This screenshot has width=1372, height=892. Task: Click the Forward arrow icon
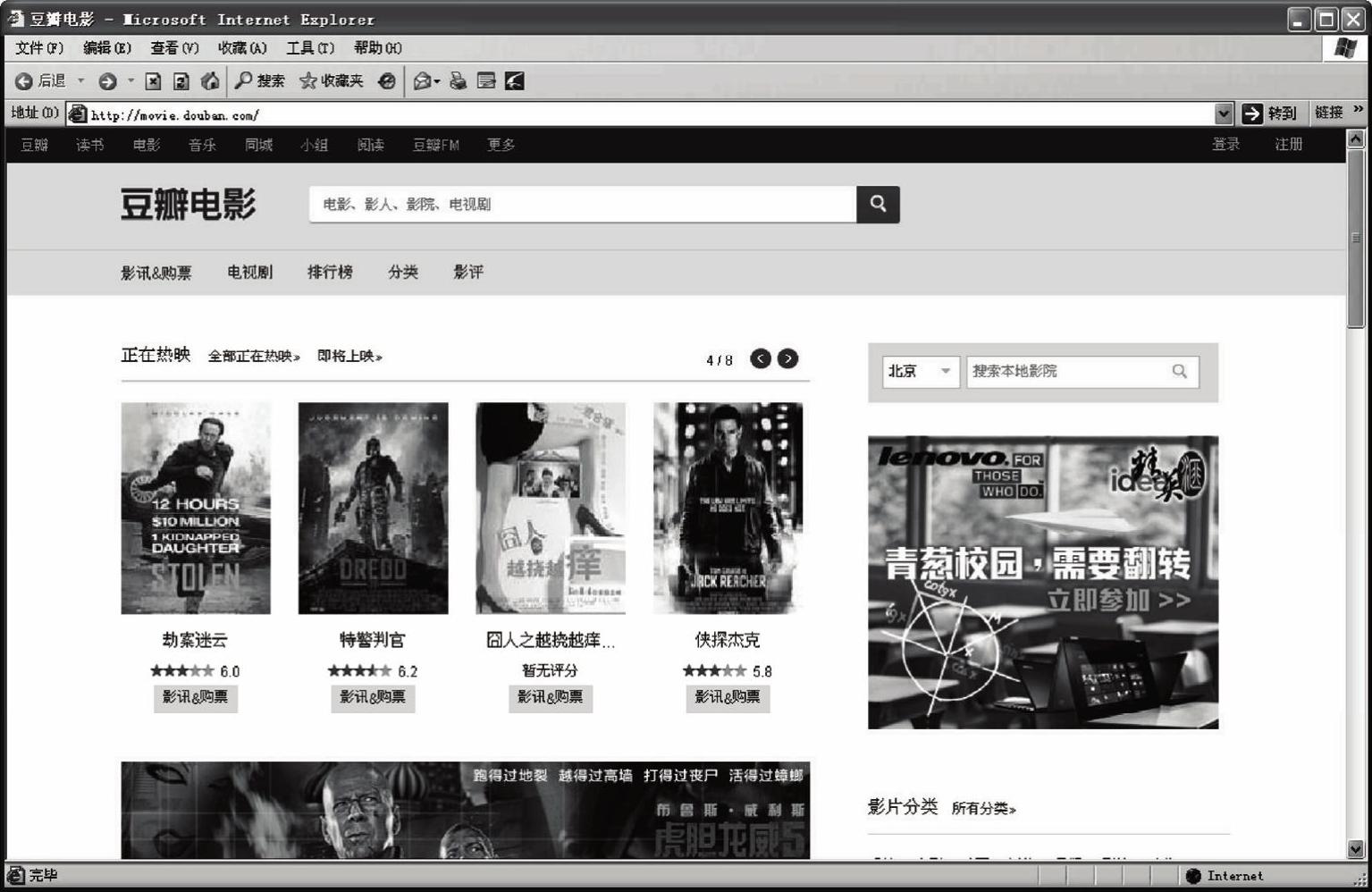(107, 81)
